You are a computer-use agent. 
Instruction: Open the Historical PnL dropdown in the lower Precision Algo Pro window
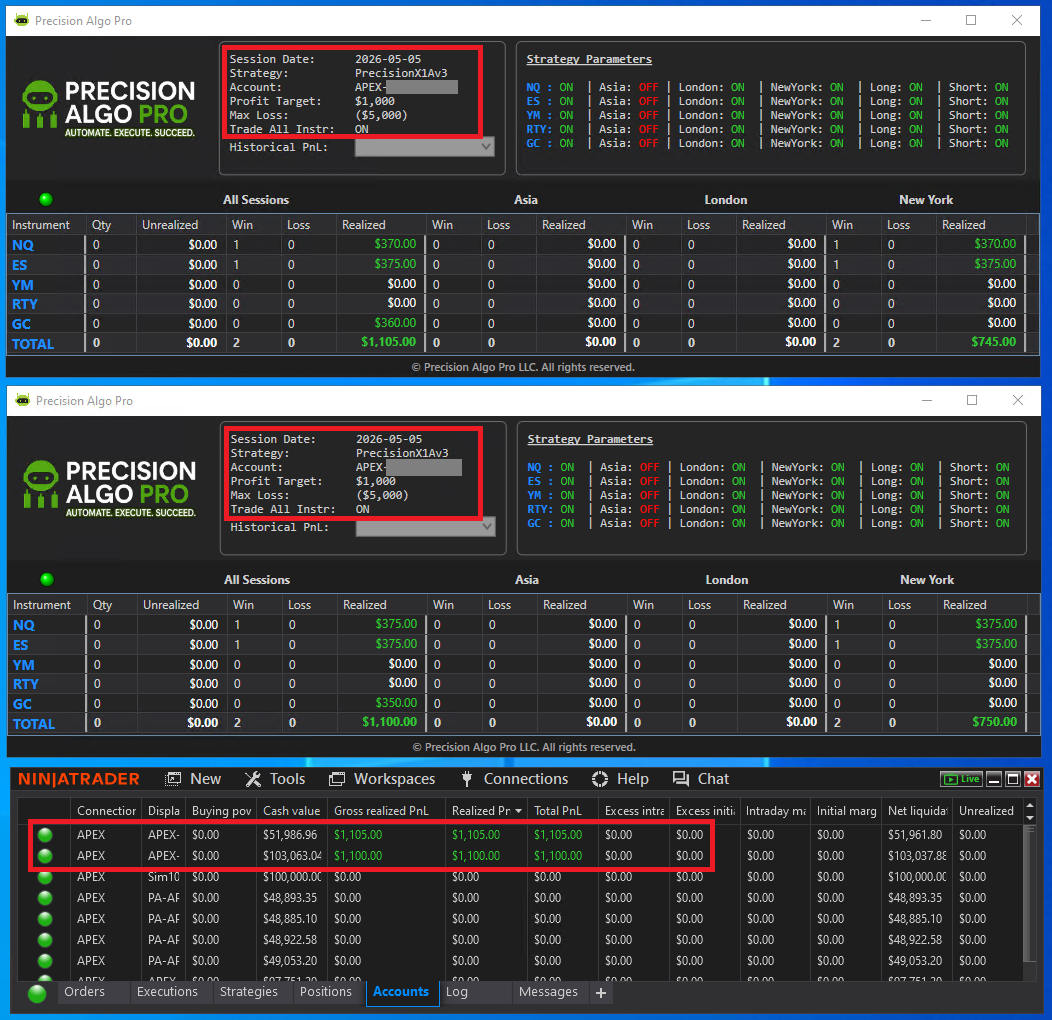[425, 527]
